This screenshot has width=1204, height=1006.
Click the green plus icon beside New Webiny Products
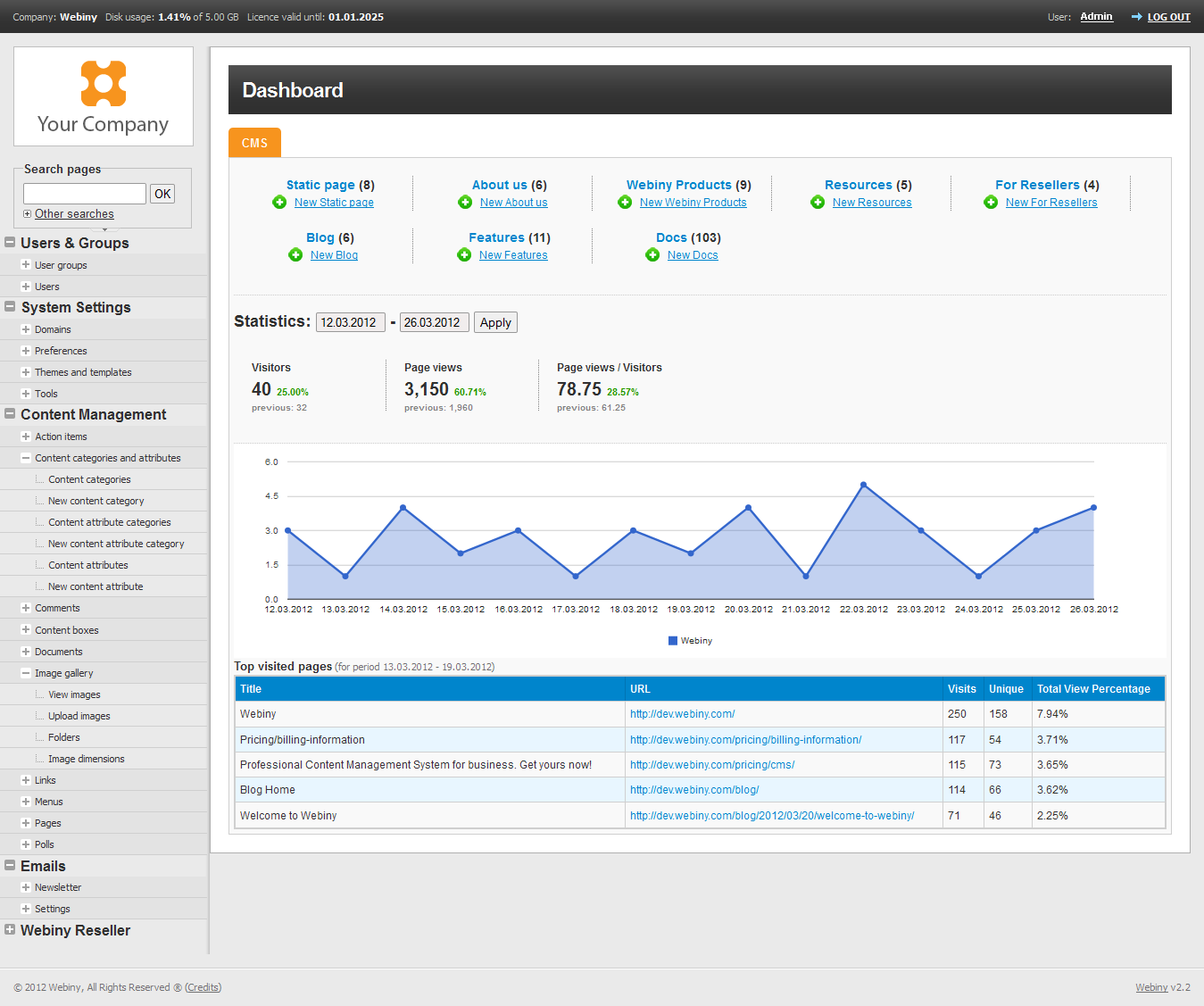click(x=625, y=203)
